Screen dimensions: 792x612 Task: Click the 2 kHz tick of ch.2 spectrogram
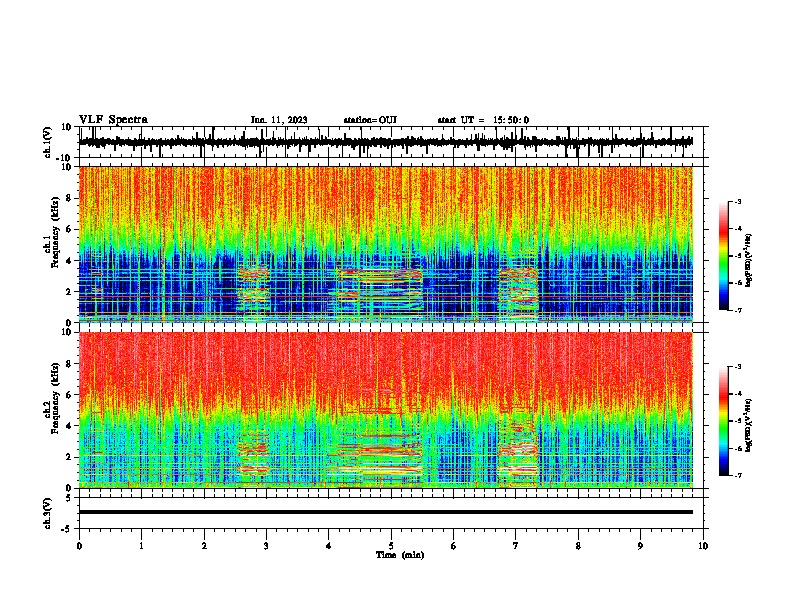click(x=69, y=457)
